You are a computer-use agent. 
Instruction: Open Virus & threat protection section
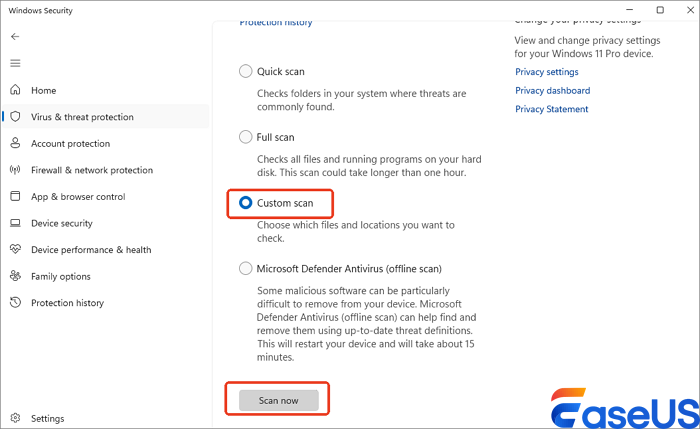coord(106,117)
